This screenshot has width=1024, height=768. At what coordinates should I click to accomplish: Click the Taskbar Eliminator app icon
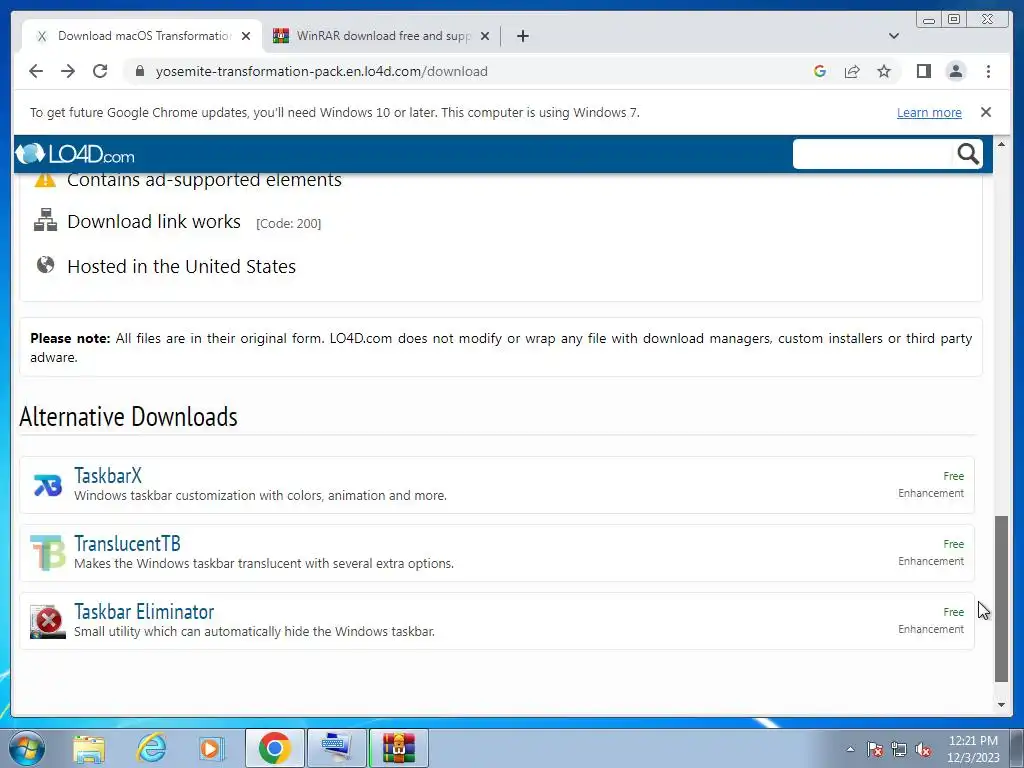click(48, 621)
